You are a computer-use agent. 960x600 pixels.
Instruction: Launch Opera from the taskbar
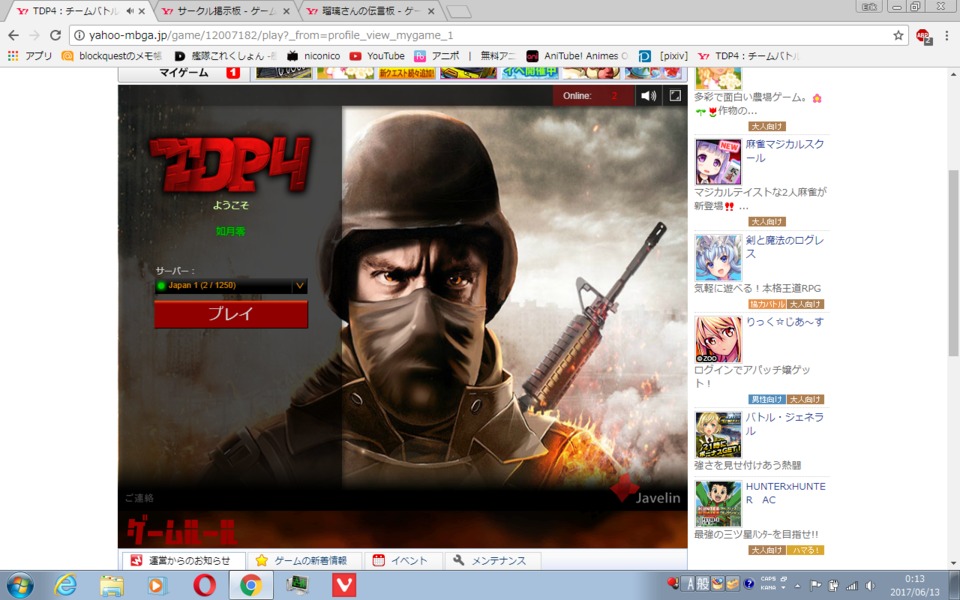204,586
